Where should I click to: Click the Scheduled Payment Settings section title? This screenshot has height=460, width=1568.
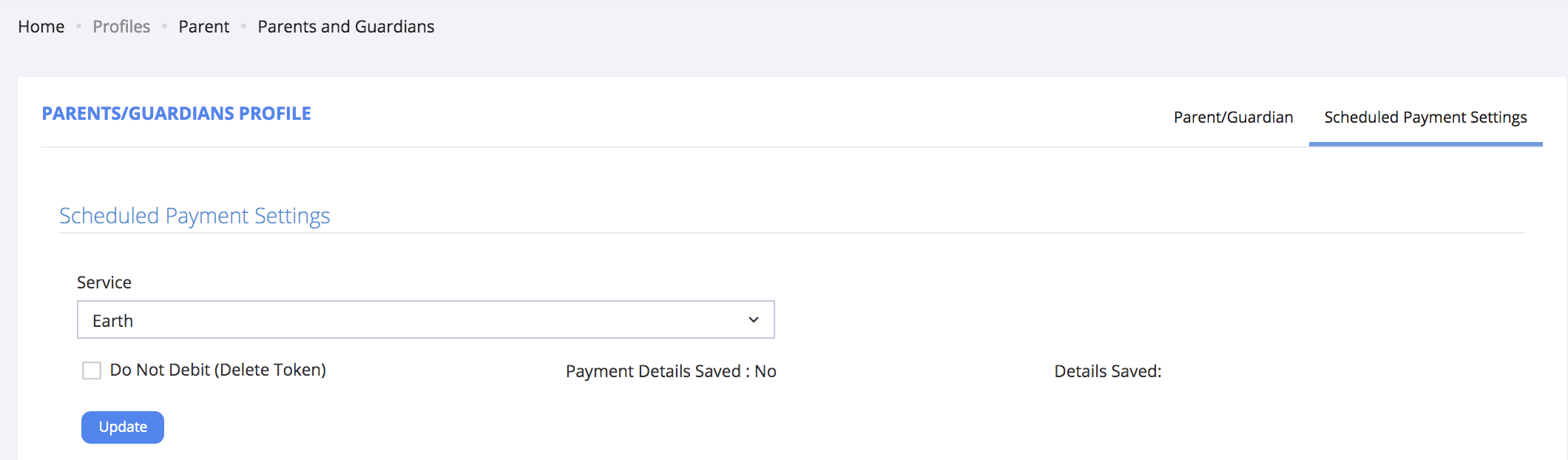click(195, 215)
